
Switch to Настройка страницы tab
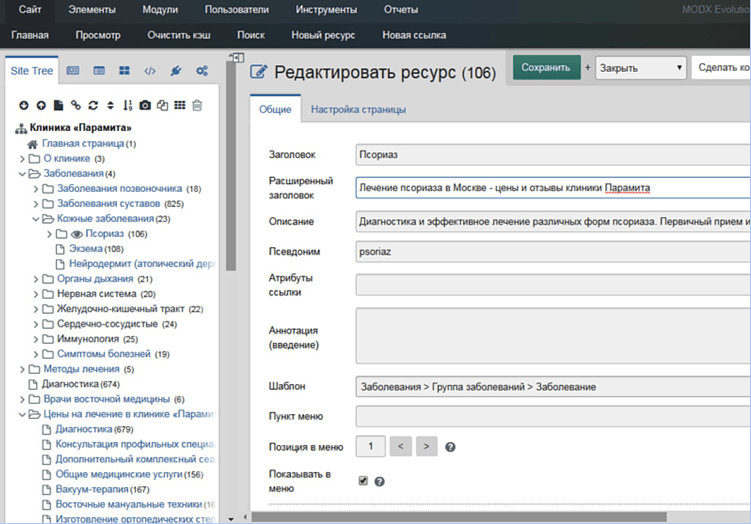(358, 109)
